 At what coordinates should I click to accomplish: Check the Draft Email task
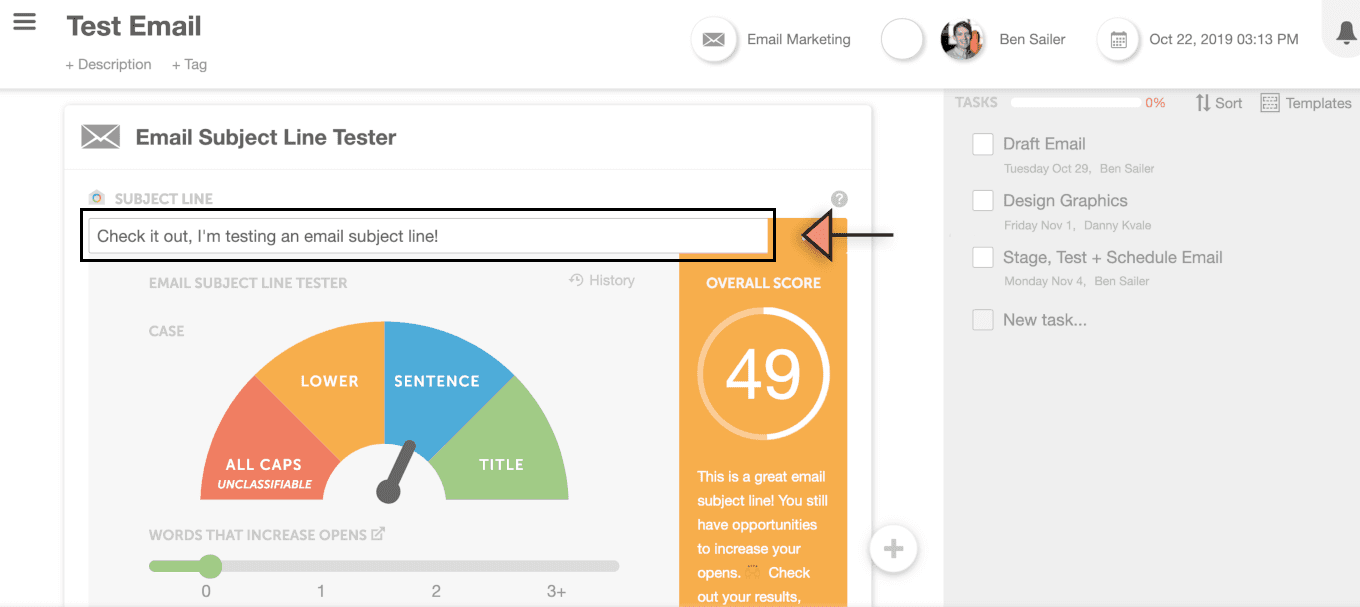[x=983, y=144]
